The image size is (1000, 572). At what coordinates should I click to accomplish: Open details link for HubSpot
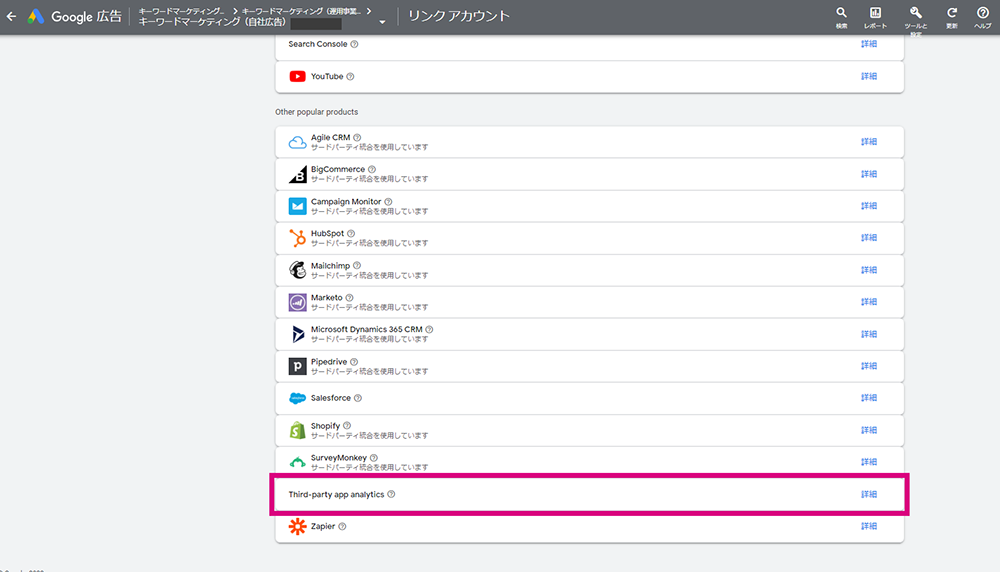coord(869,238)
